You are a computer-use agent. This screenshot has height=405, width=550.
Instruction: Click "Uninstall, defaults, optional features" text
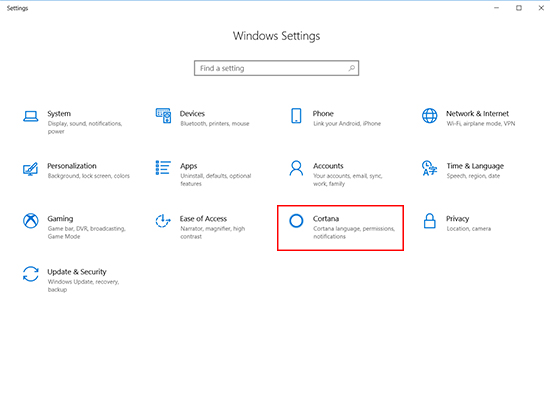(216, 180)
